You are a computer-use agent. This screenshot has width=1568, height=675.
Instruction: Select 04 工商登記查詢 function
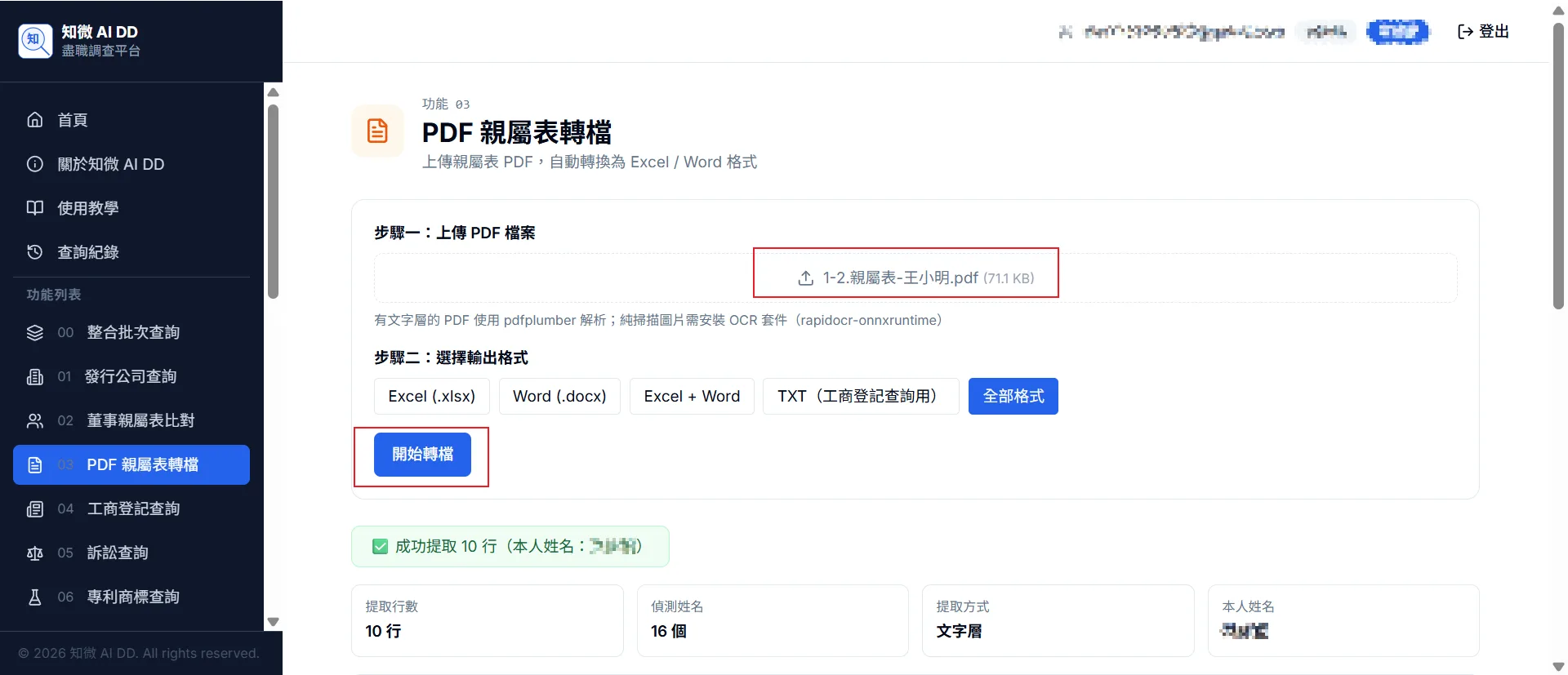131,508
